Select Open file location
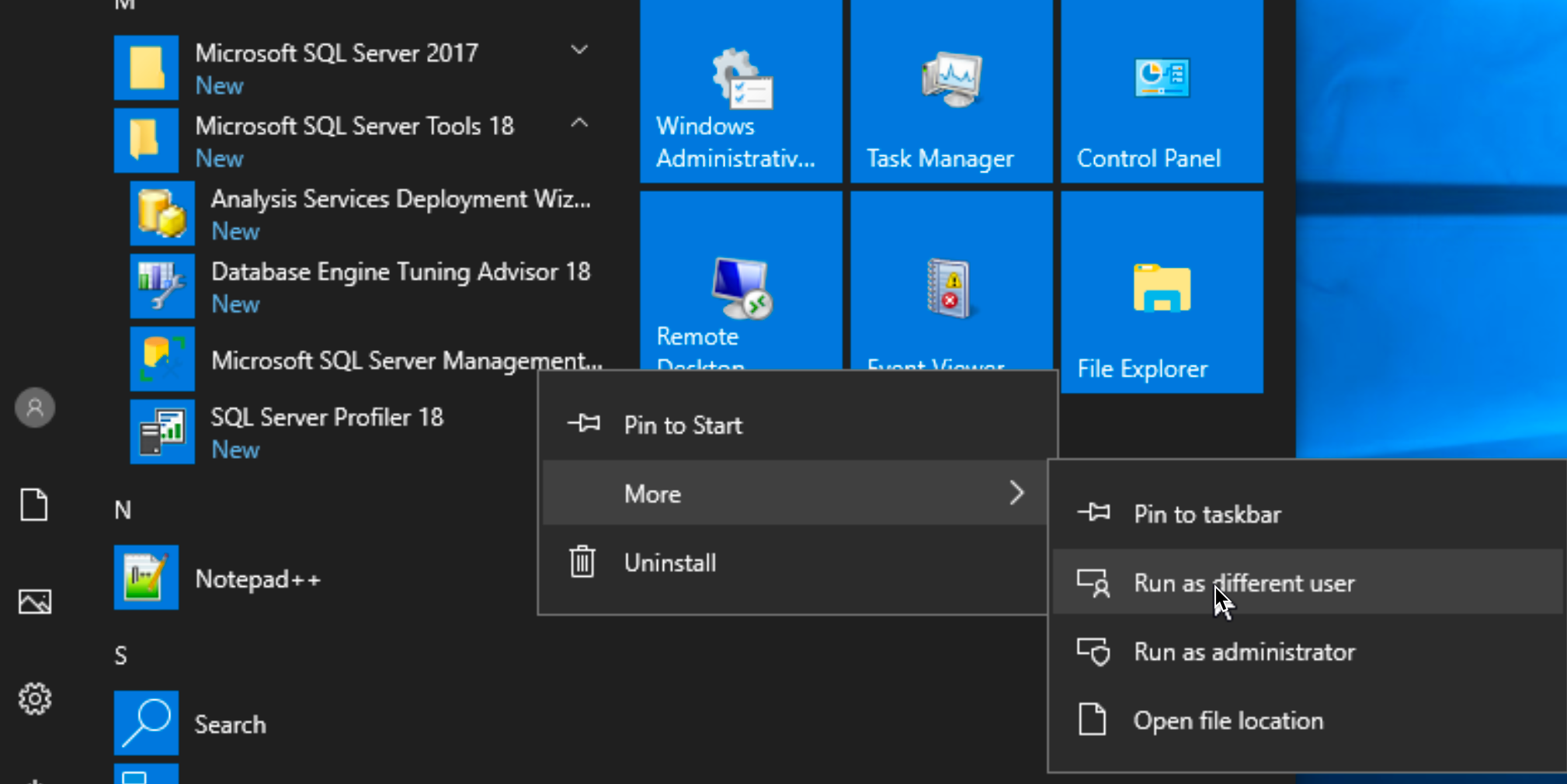The height and width of the screenshot is (784, 1567). tap(1307, 720)
